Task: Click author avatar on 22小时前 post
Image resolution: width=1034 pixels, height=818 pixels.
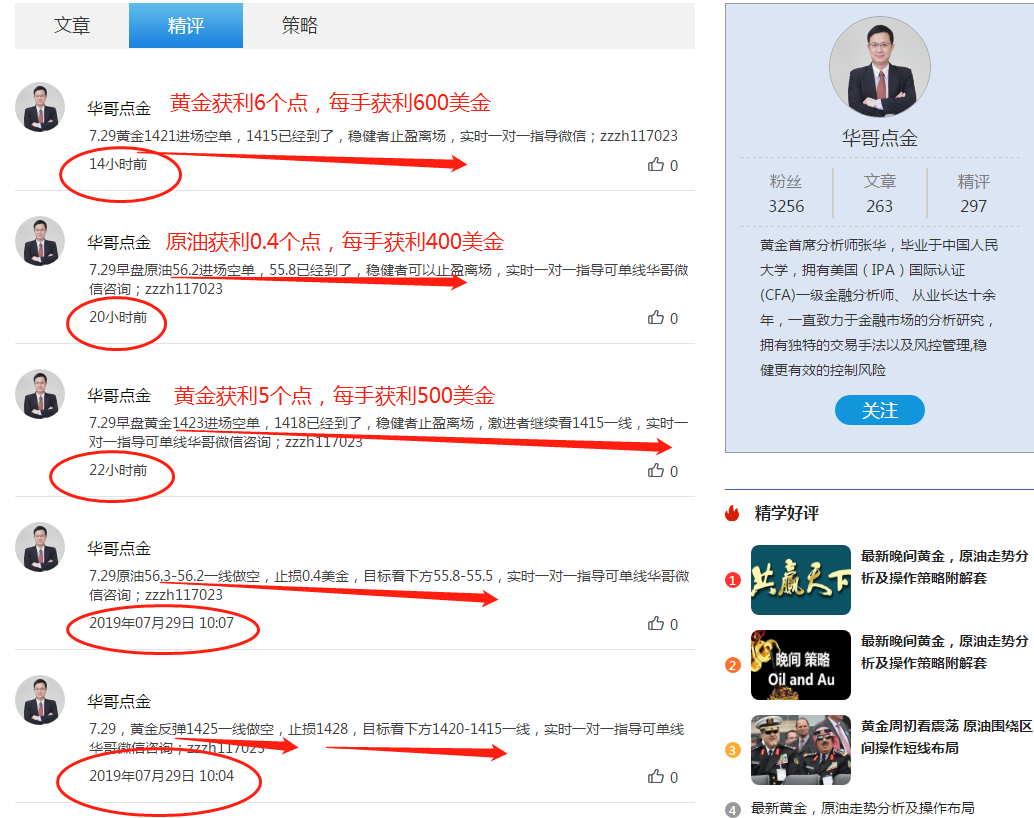Action: point(40,394)
